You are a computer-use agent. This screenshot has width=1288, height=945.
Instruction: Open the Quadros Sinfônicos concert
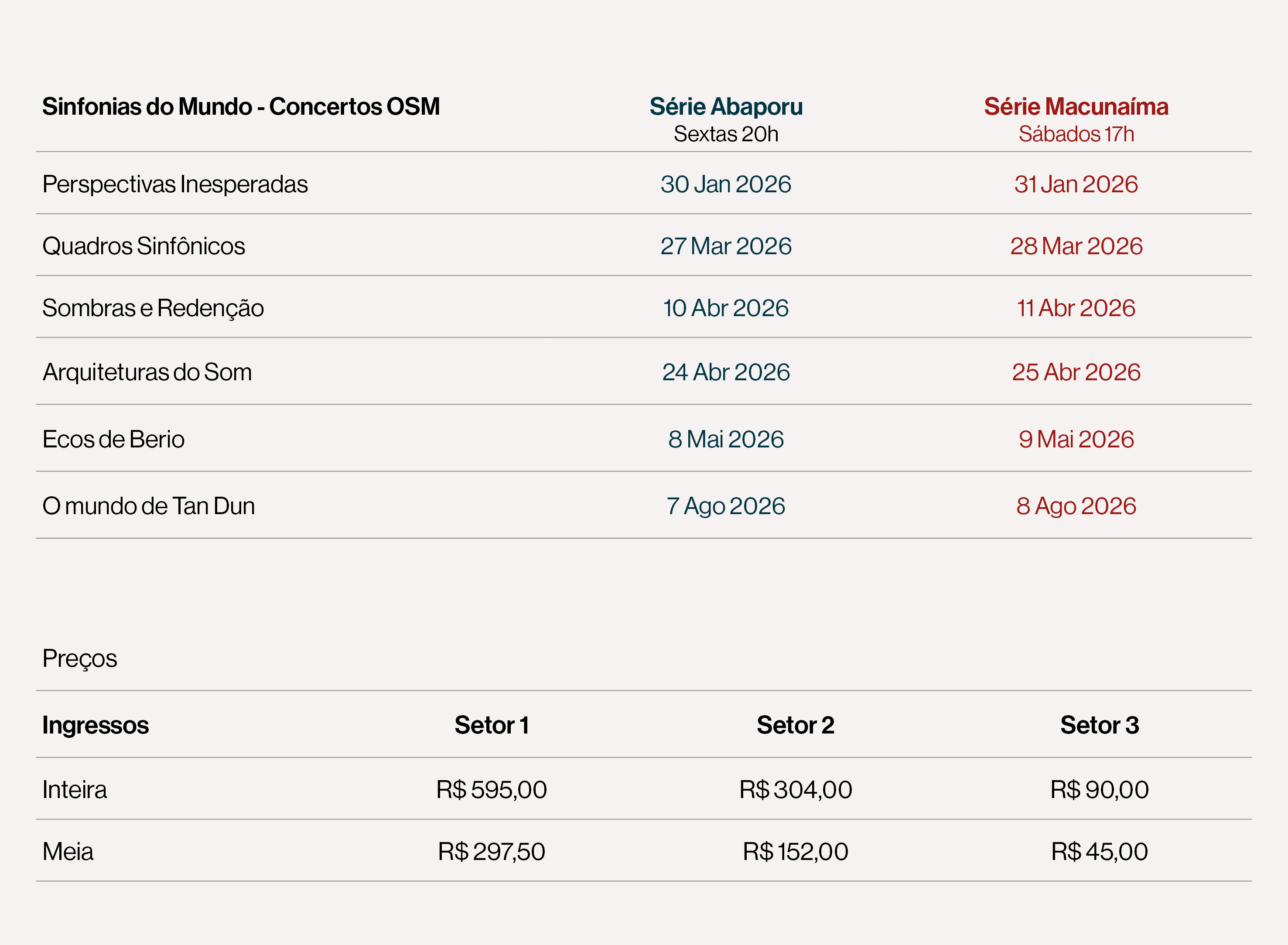pos(143,246)
